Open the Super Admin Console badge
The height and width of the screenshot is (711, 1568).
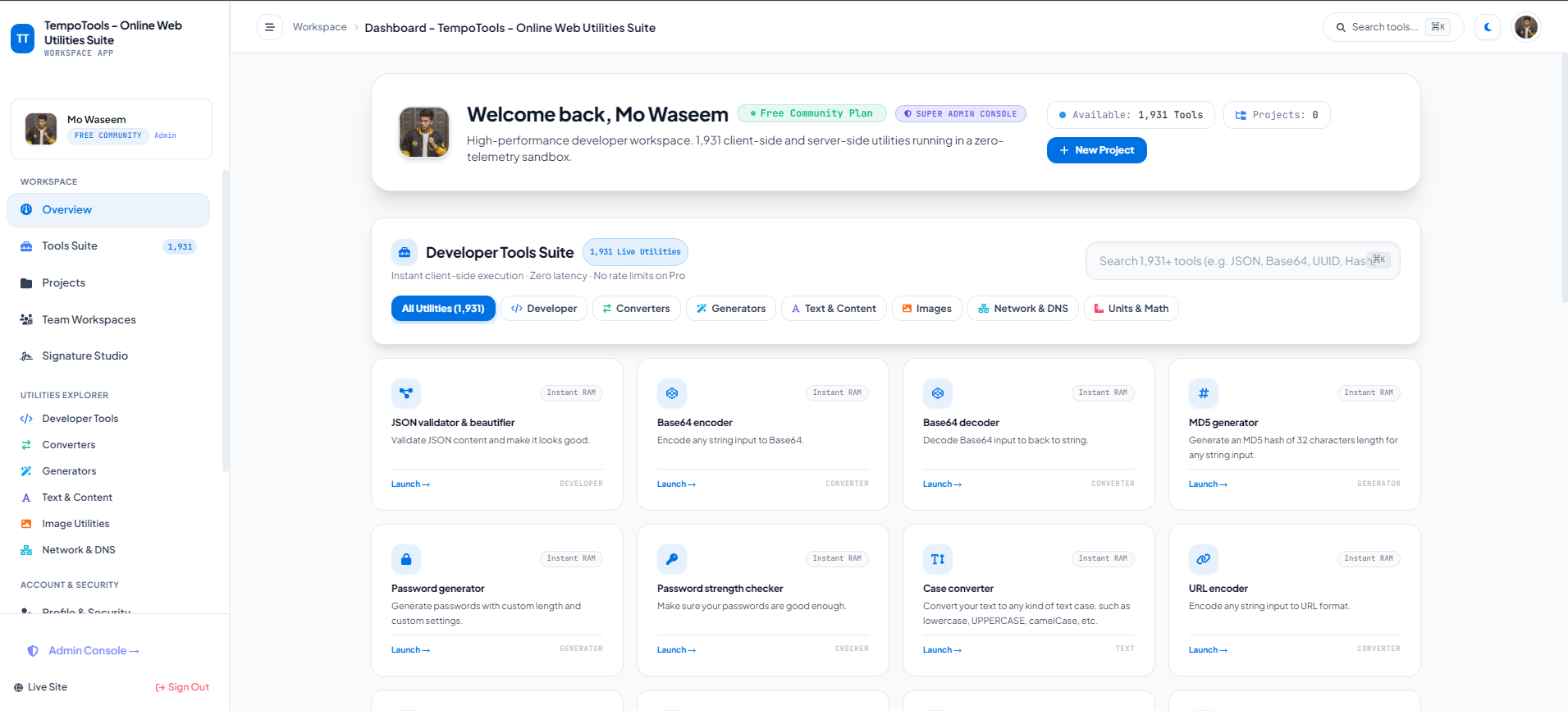[x=961, y=114]
